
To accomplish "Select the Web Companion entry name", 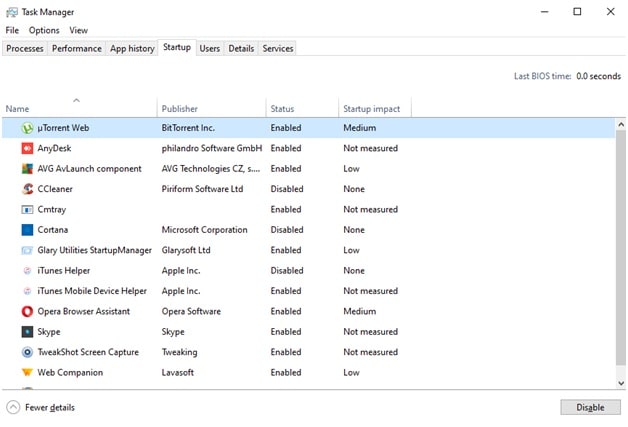I will 70,373.
